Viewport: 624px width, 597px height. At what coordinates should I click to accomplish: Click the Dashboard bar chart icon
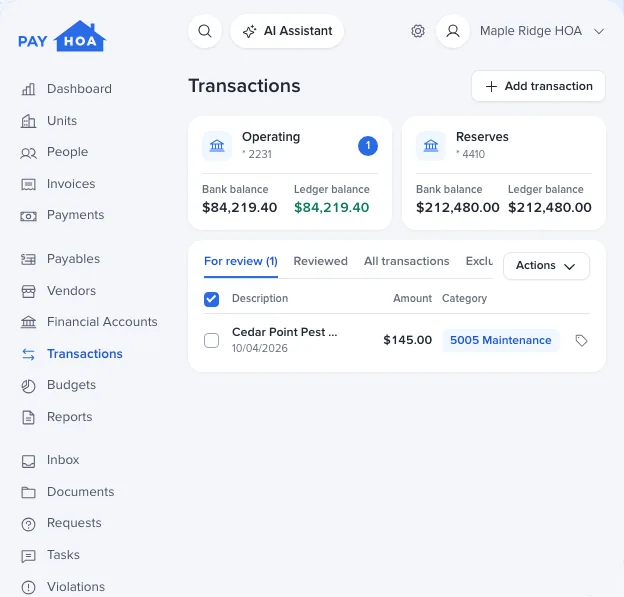pos(28,89)
